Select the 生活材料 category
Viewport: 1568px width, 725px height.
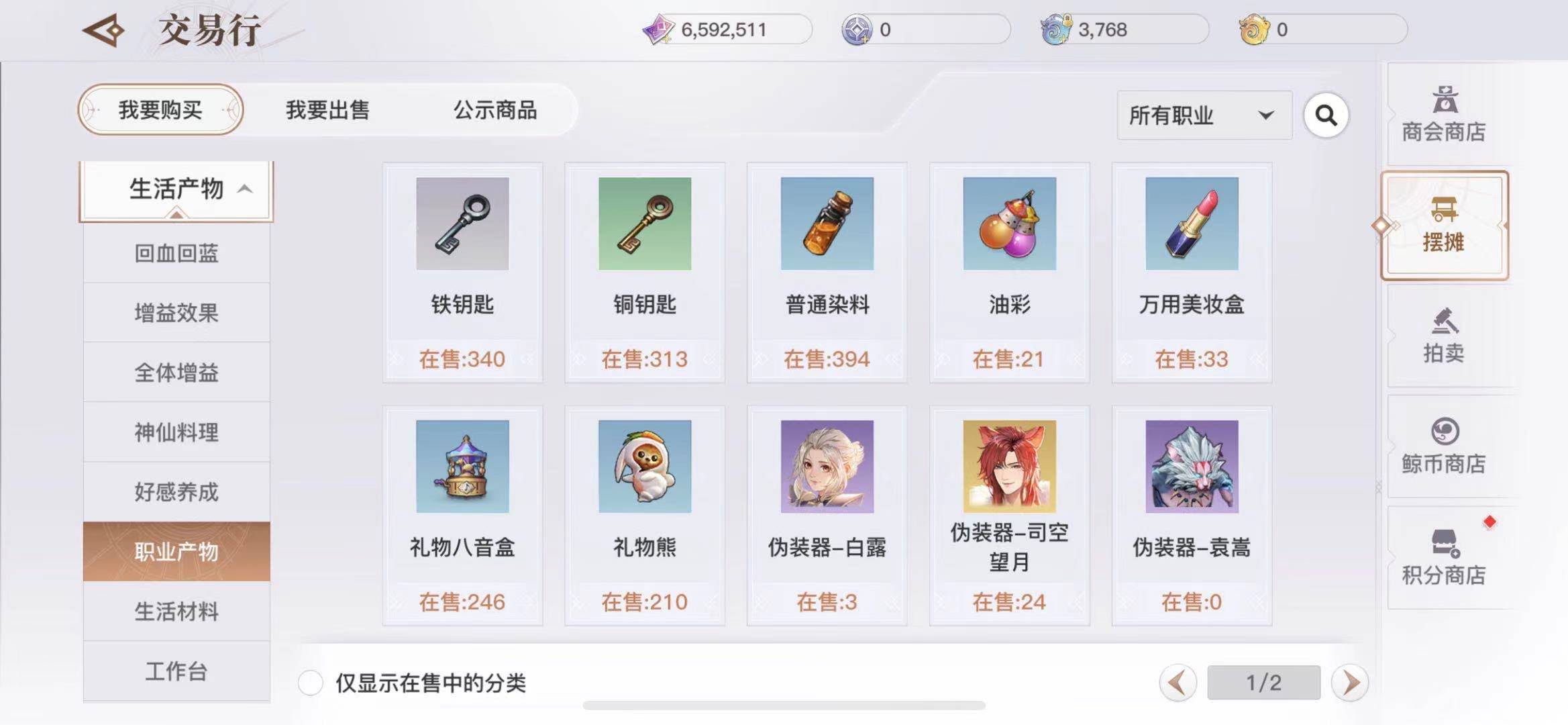click(x=176, y=612)
